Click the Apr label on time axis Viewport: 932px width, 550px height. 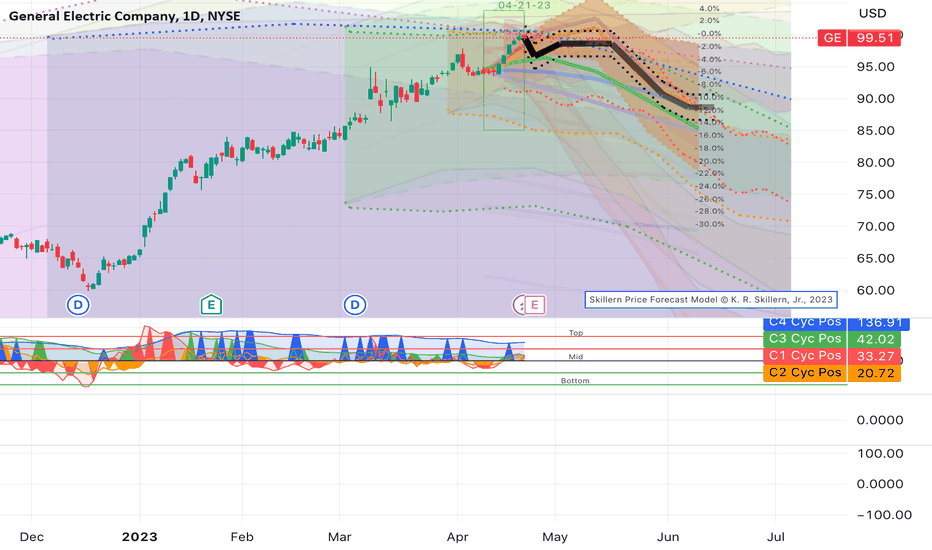[458, 537]
